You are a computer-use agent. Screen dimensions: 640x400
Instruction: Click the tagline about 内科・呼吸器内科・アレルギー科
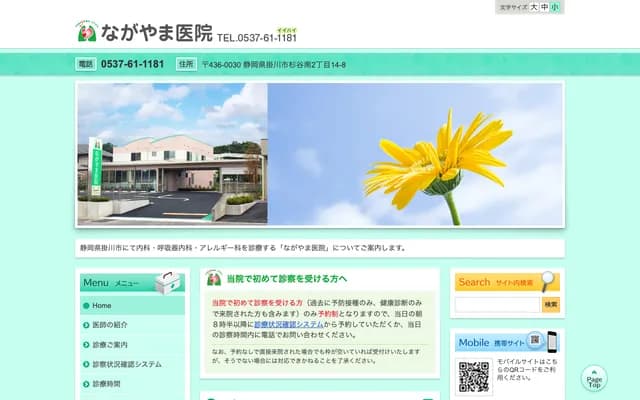243,248
